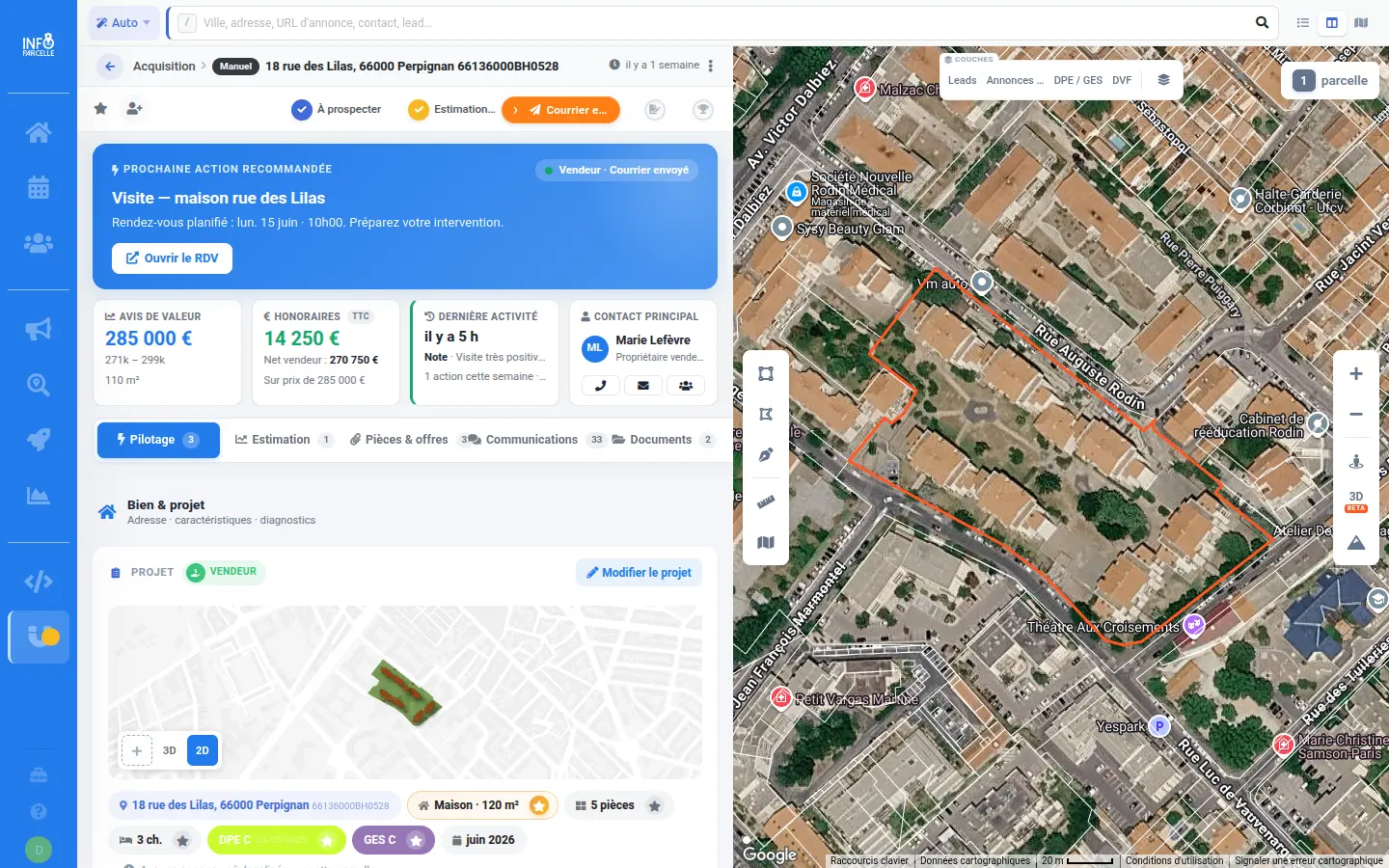1389x868 pixels.
Task: Activate the street view pegman on map
Action: [x=1356, y=461]
